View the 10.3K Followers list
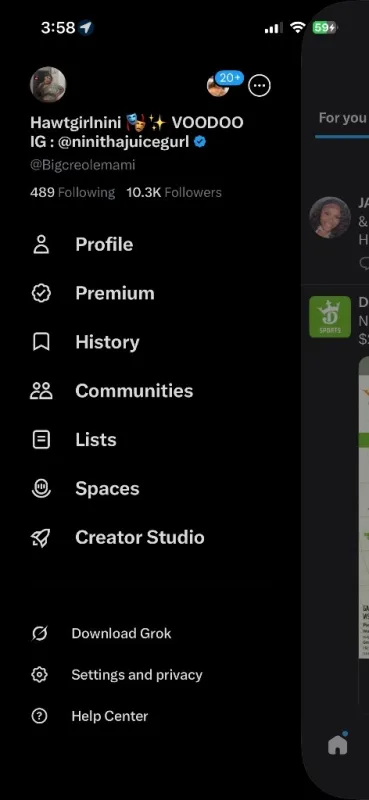 pyautogui.click(x=174, y=192)
